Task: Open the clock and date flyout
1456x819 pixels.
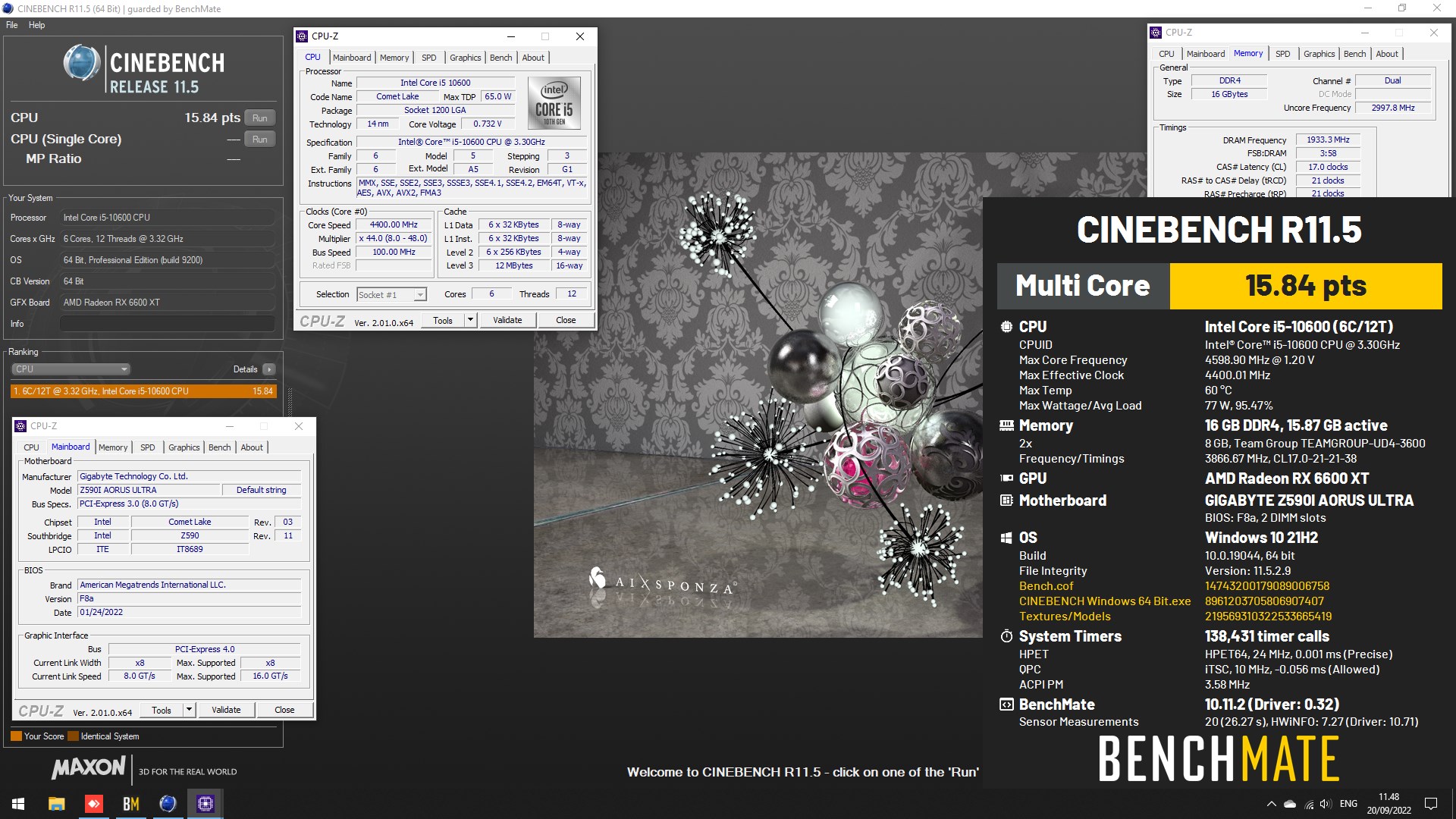Action: (1389, 804)
